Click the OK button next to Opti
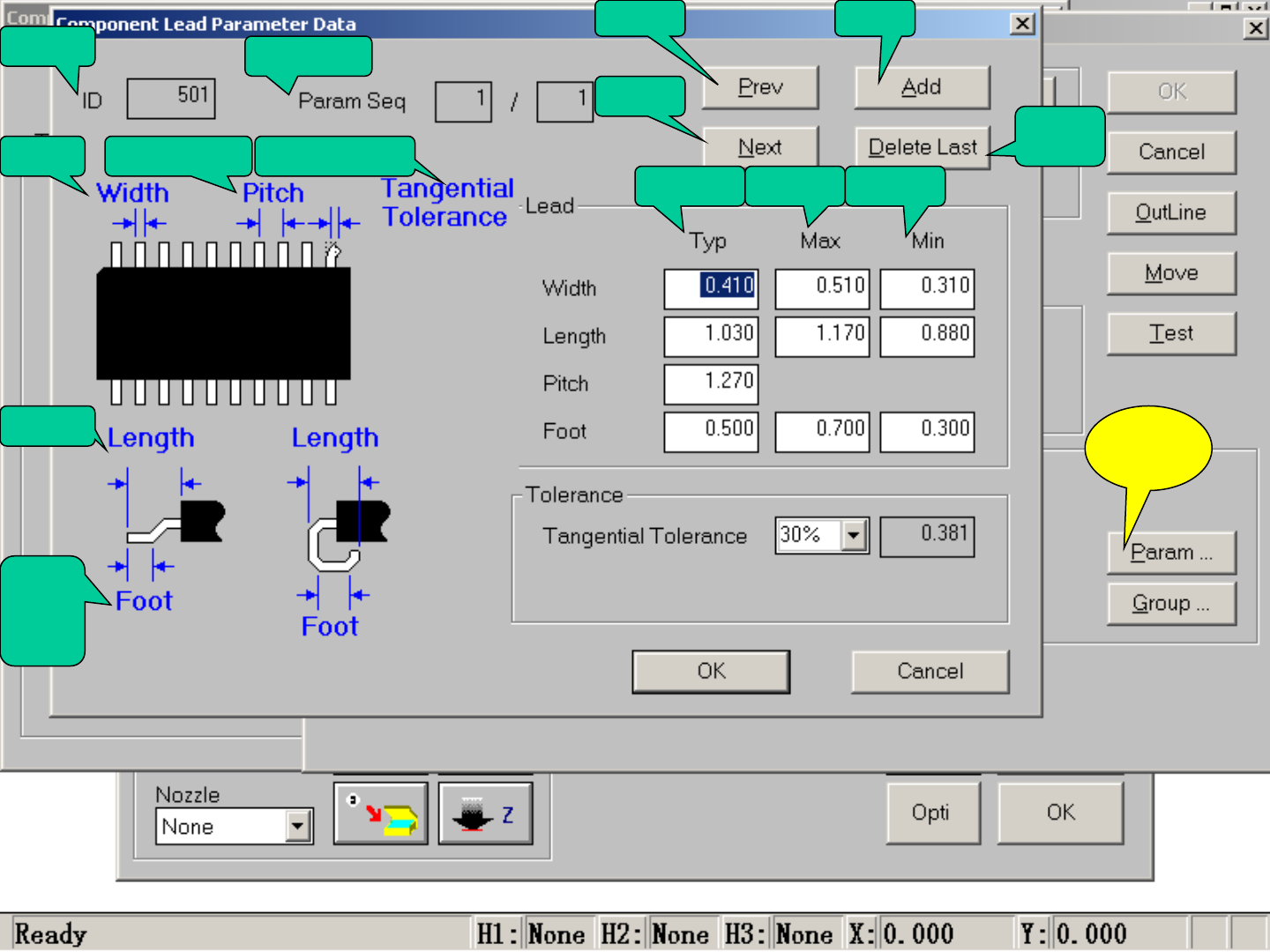The width and height of the screenshot is (1270, 952). pos(1060,813)
